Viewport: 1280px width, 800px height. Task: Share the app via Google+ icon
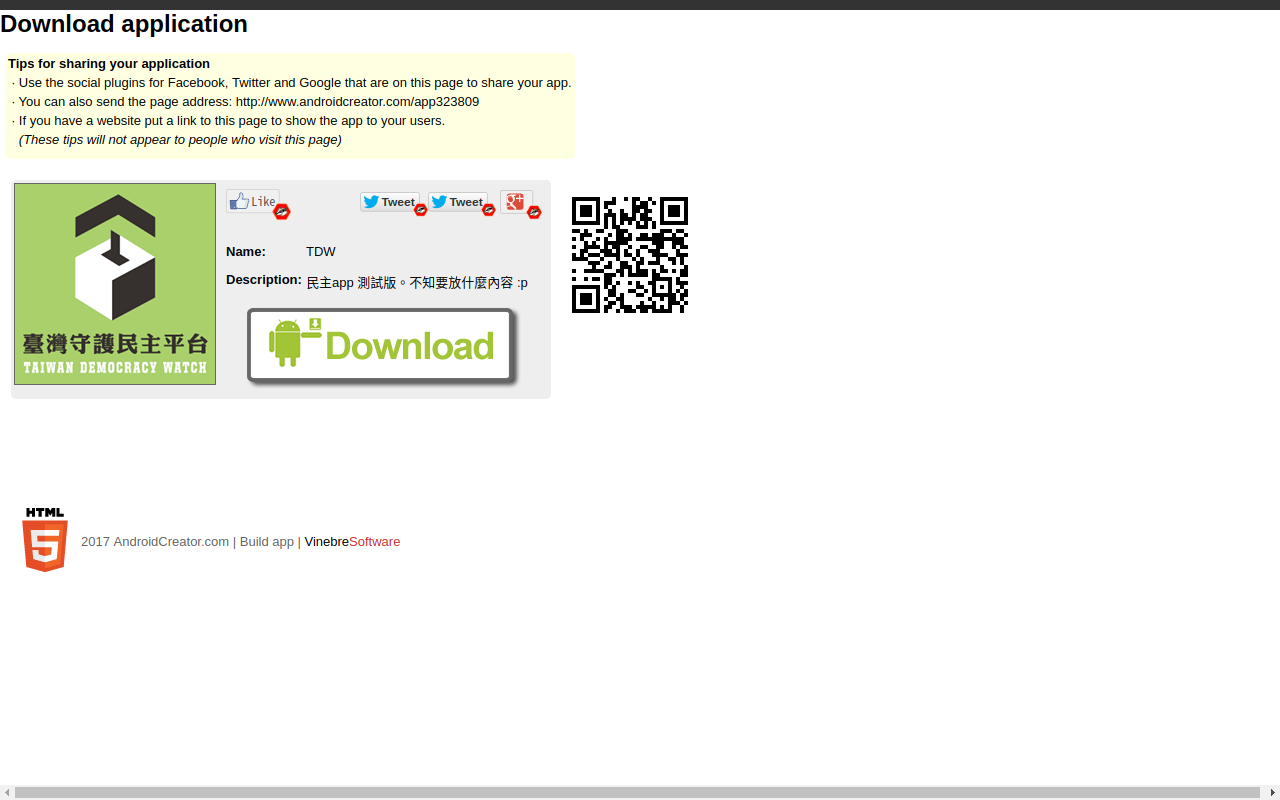515,201
